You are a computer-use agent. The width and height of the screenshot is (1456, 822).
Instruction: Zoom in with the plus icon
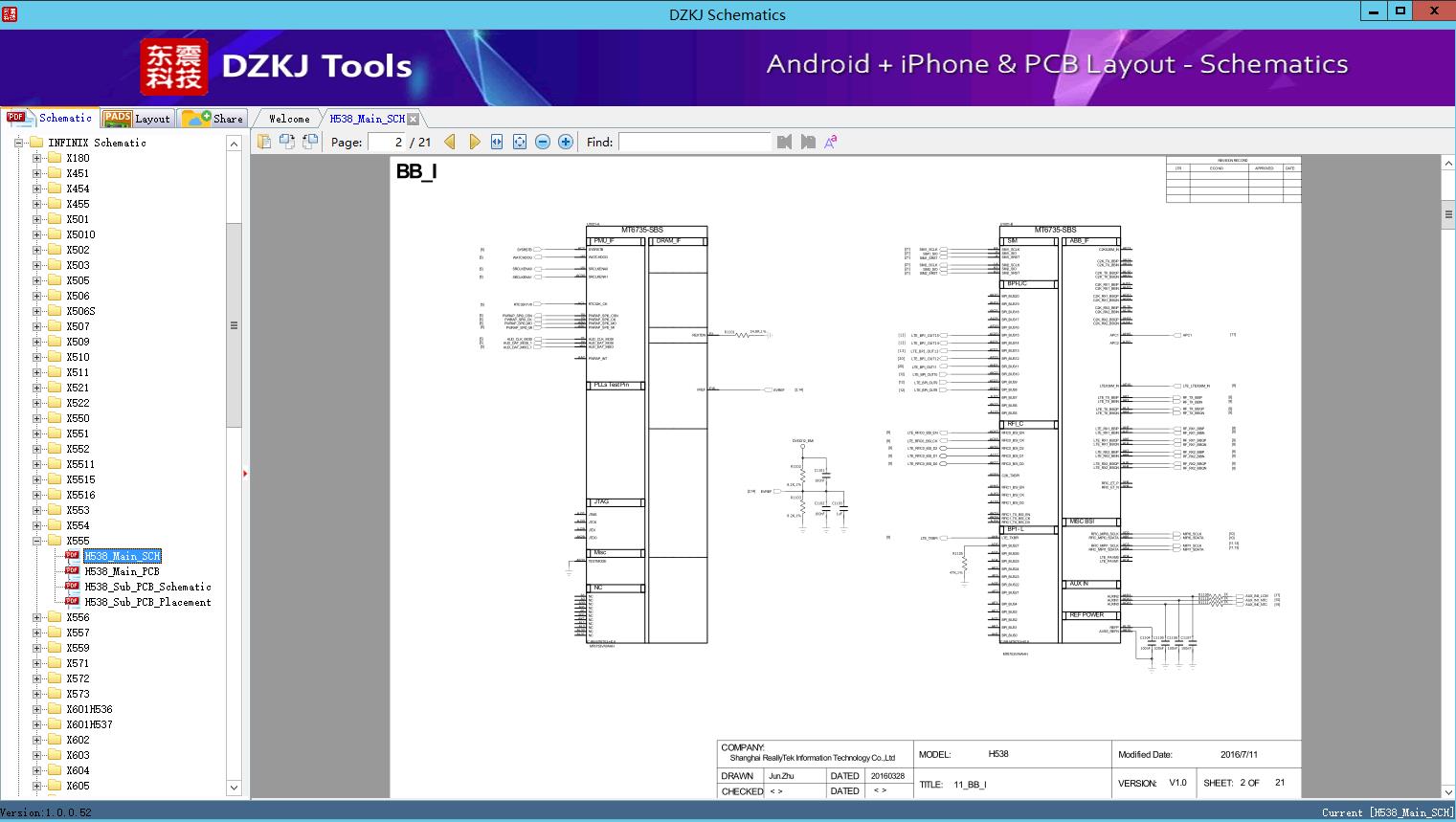tap(566, 142)
